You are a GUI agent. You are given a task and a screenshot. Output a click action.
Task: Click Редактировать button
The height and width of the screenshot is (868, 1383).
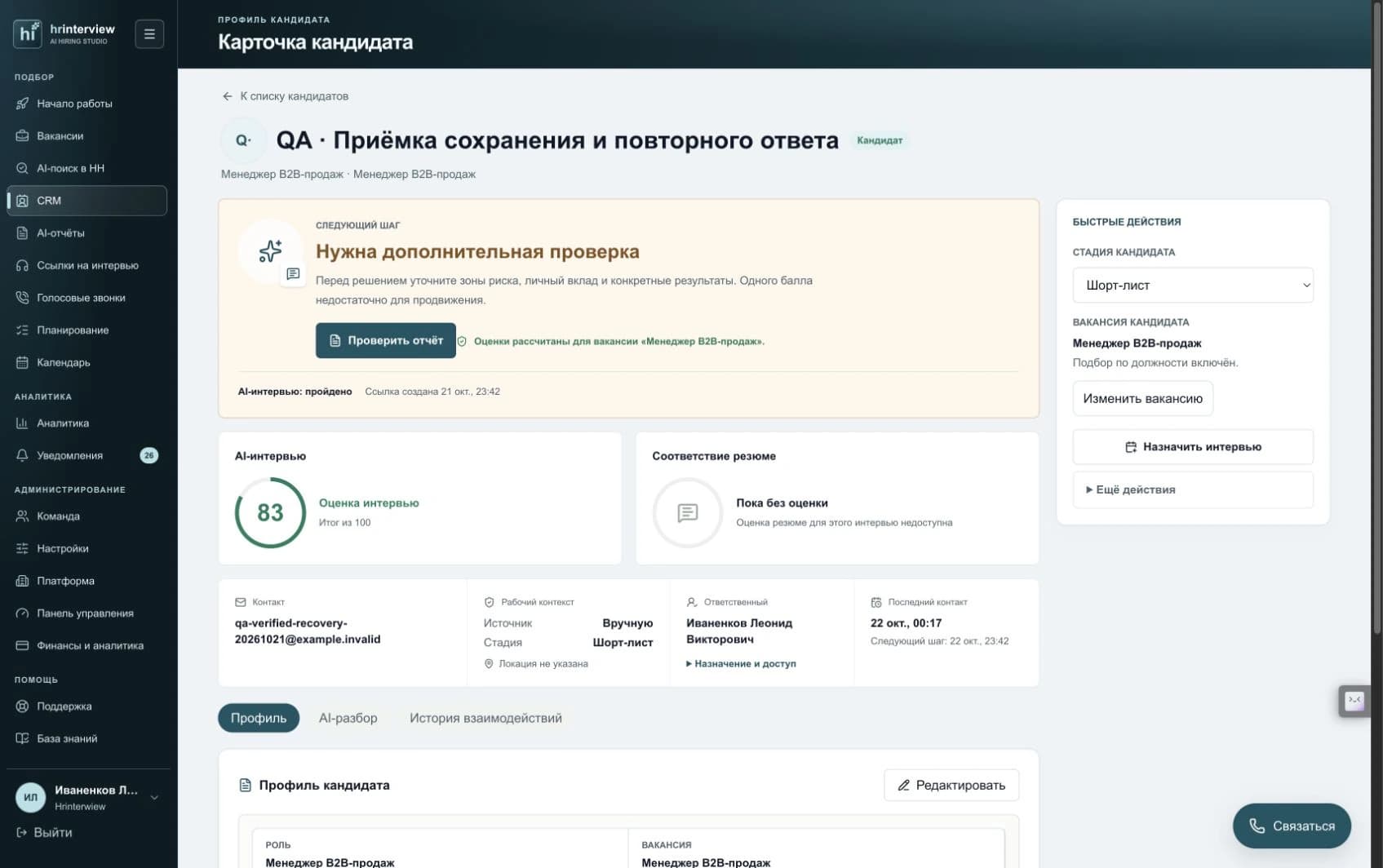(x=951, y=786)
